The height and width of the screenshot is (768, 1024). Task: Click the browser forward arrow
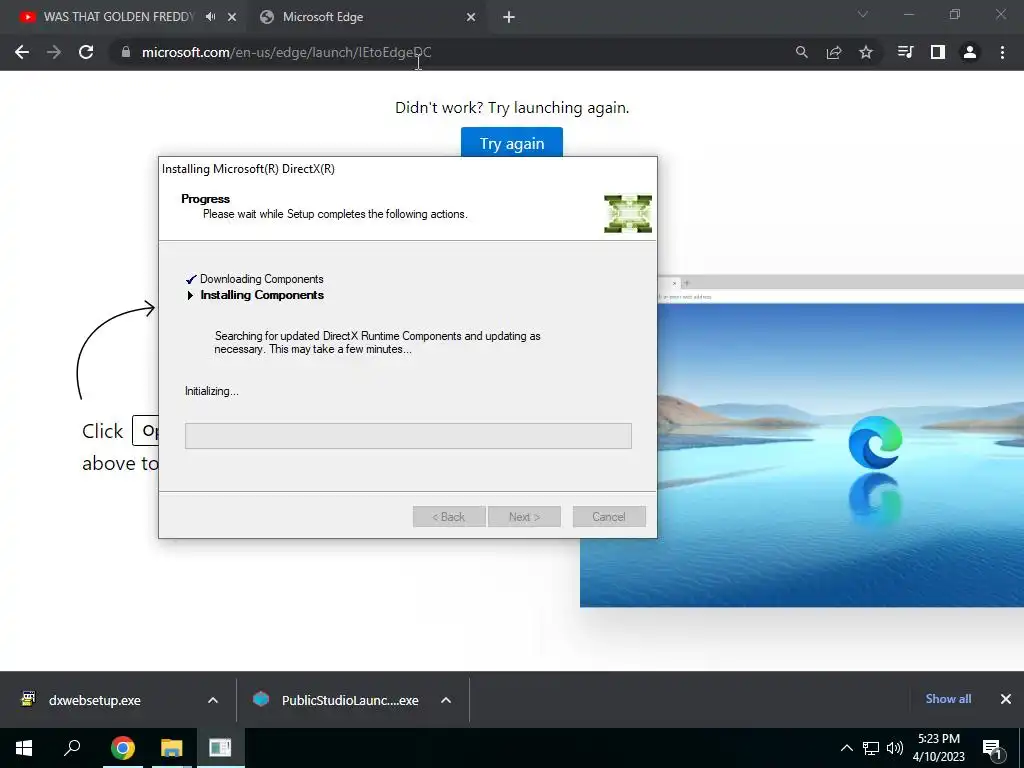[54, 52]
